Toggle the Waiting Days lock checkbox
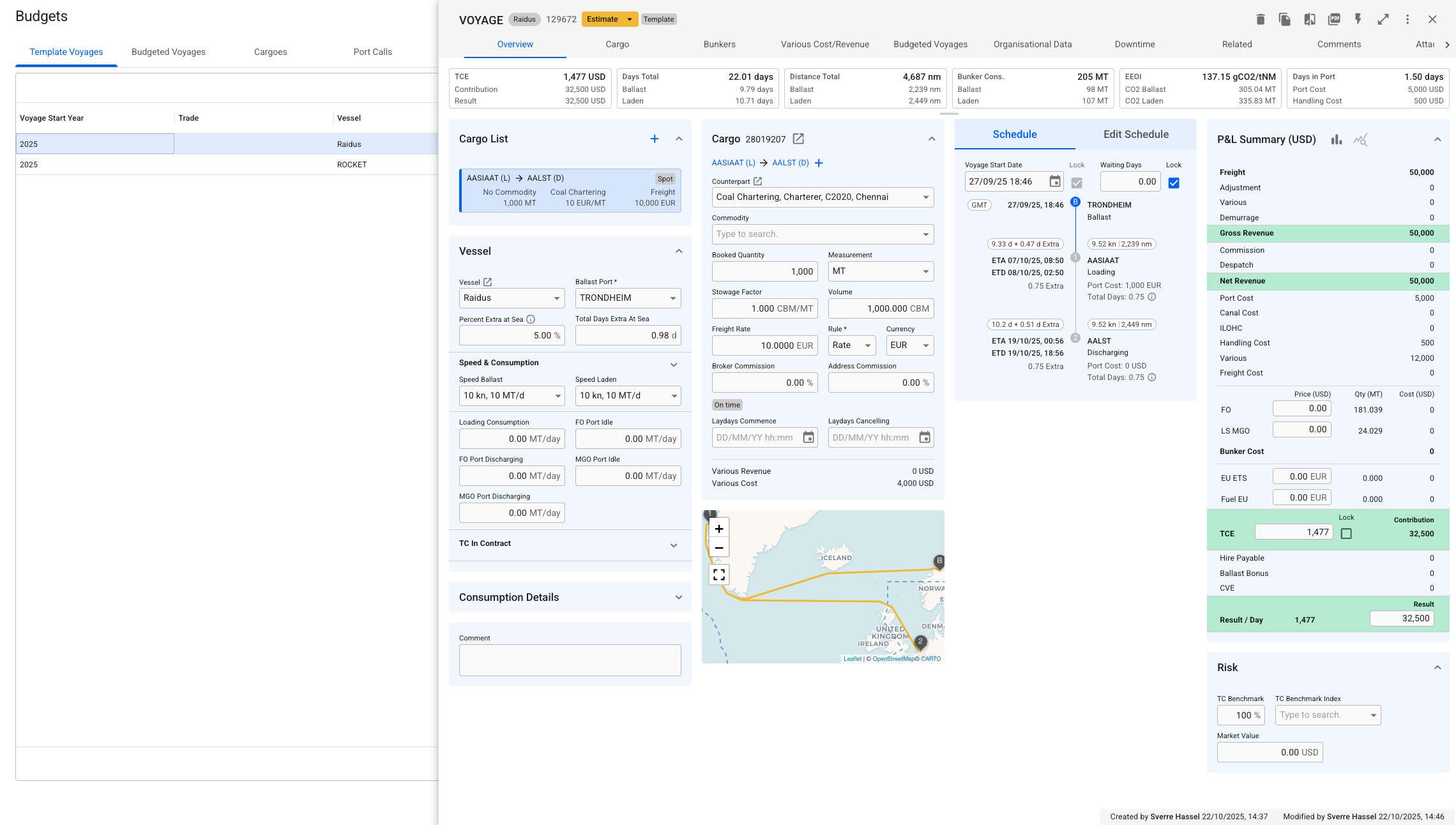 [1173, 183]
